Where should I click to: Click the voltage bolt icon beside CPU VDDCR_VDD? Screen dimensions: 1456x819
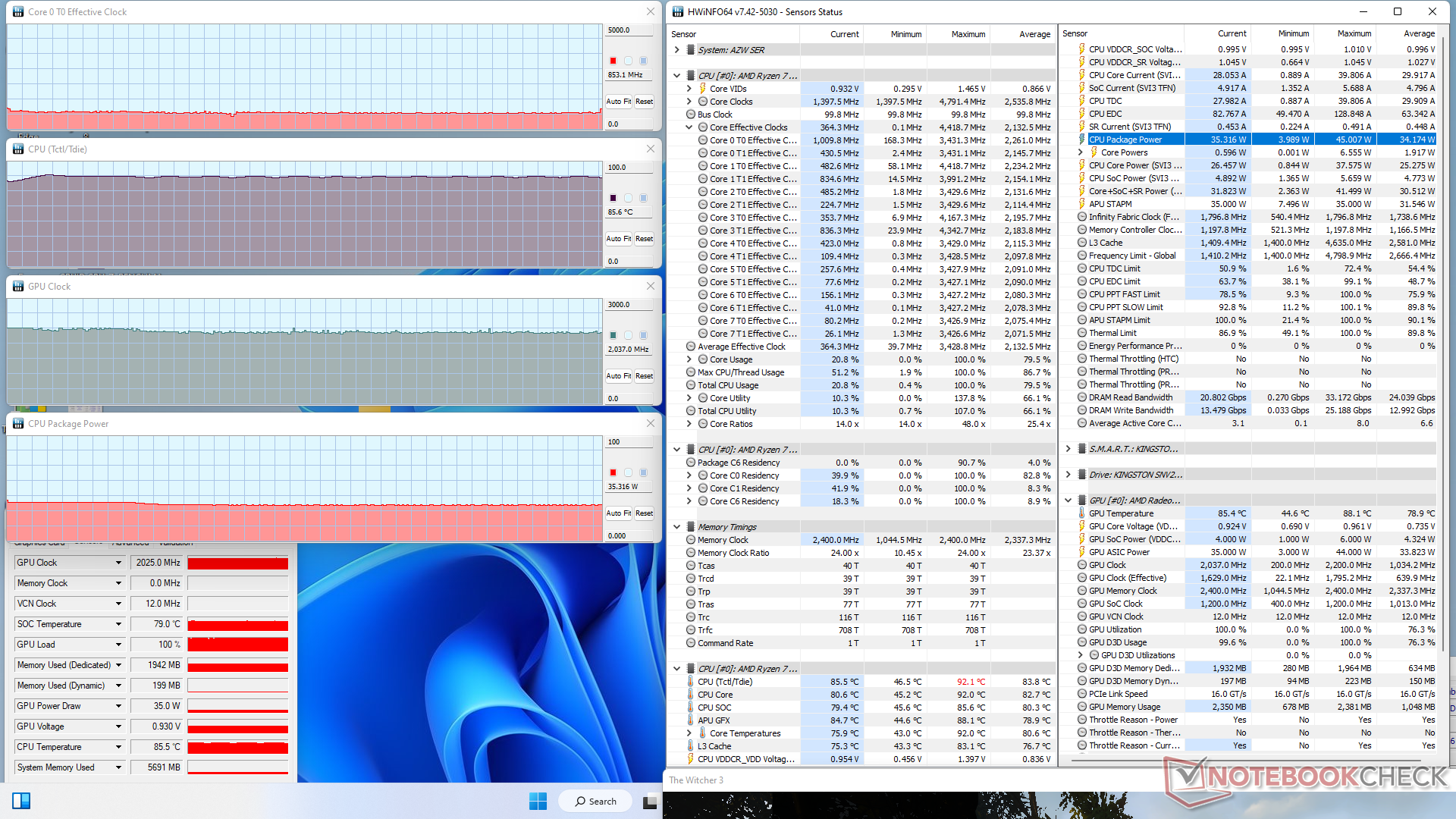point(691,759)
